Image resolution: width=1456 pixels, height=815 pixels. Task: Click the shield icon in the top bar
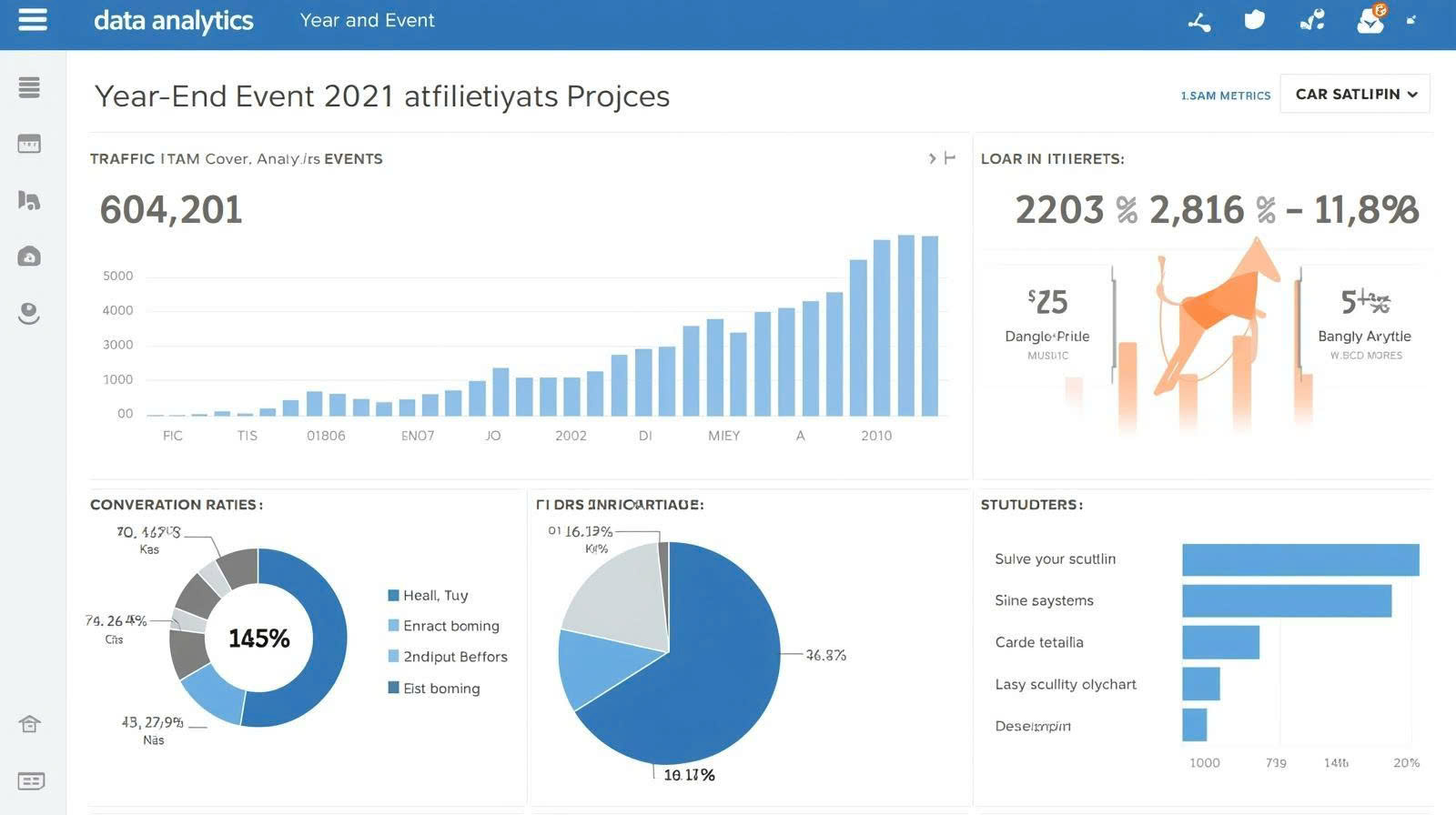click(1255, 20)
